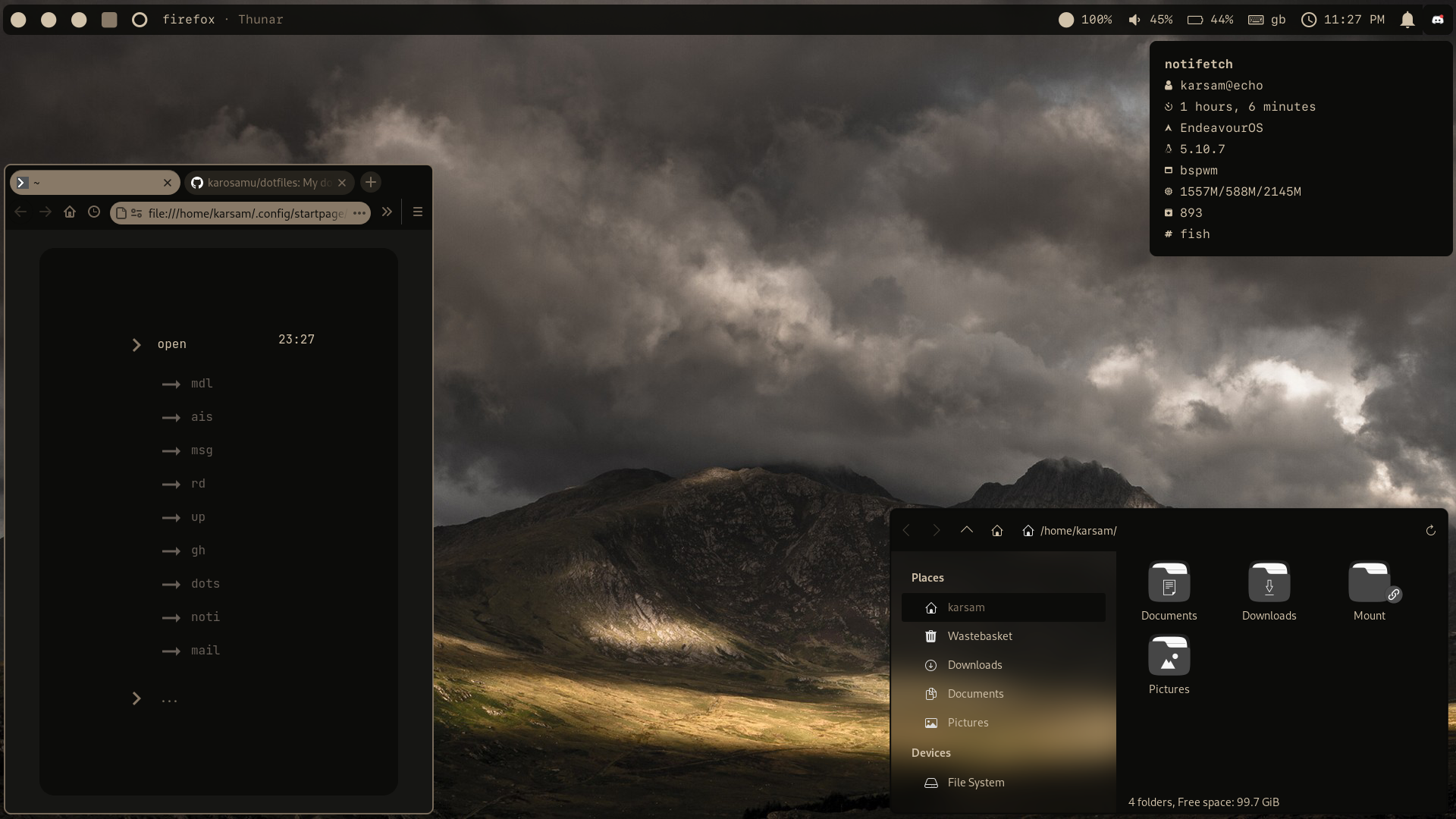
Task: Collapse the 'open' chevron on startpage
Action: [x=136, y=345]
